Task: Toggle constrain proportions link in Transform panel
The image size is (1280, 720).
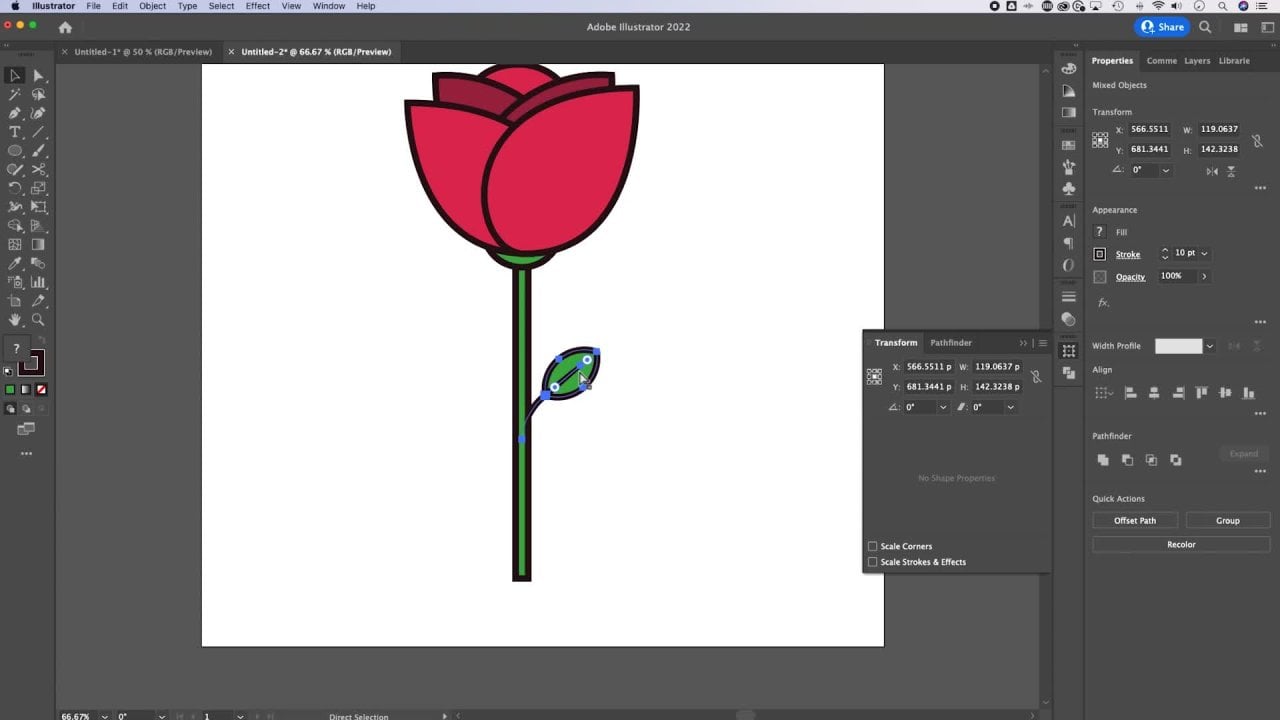Action: point(1035,377)
